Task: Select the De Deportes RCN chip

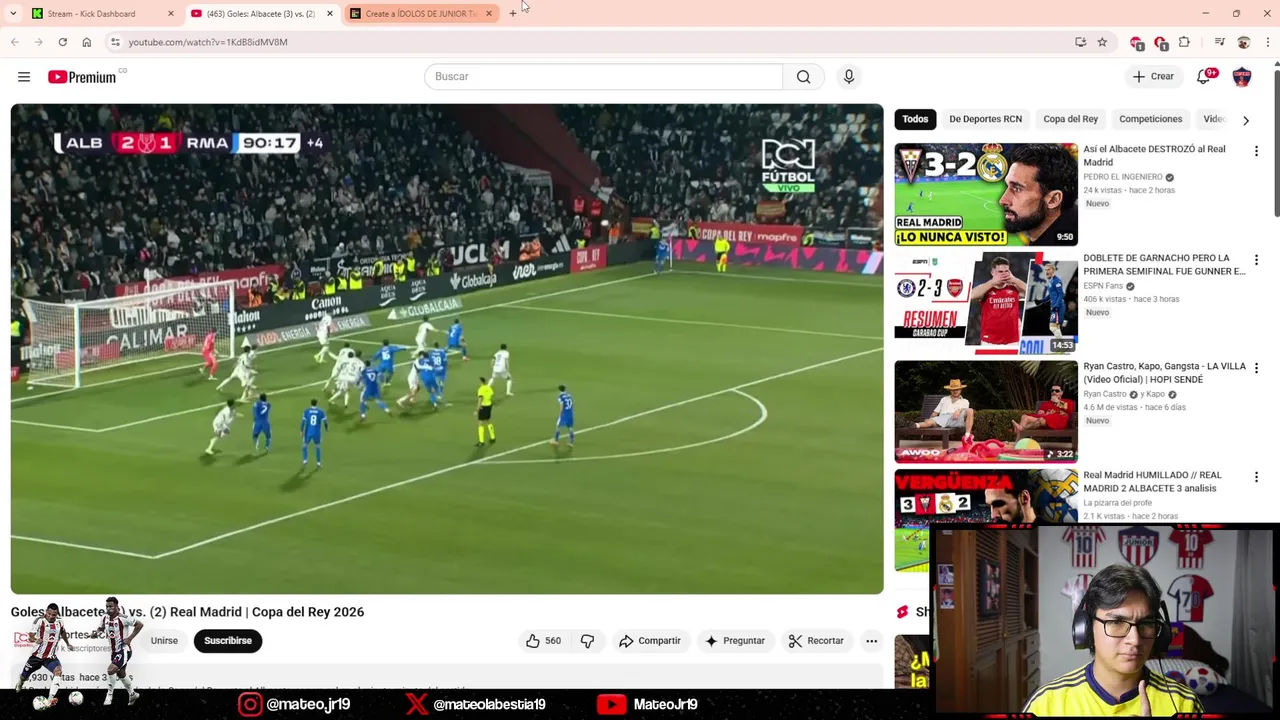Action: point(985,119)
